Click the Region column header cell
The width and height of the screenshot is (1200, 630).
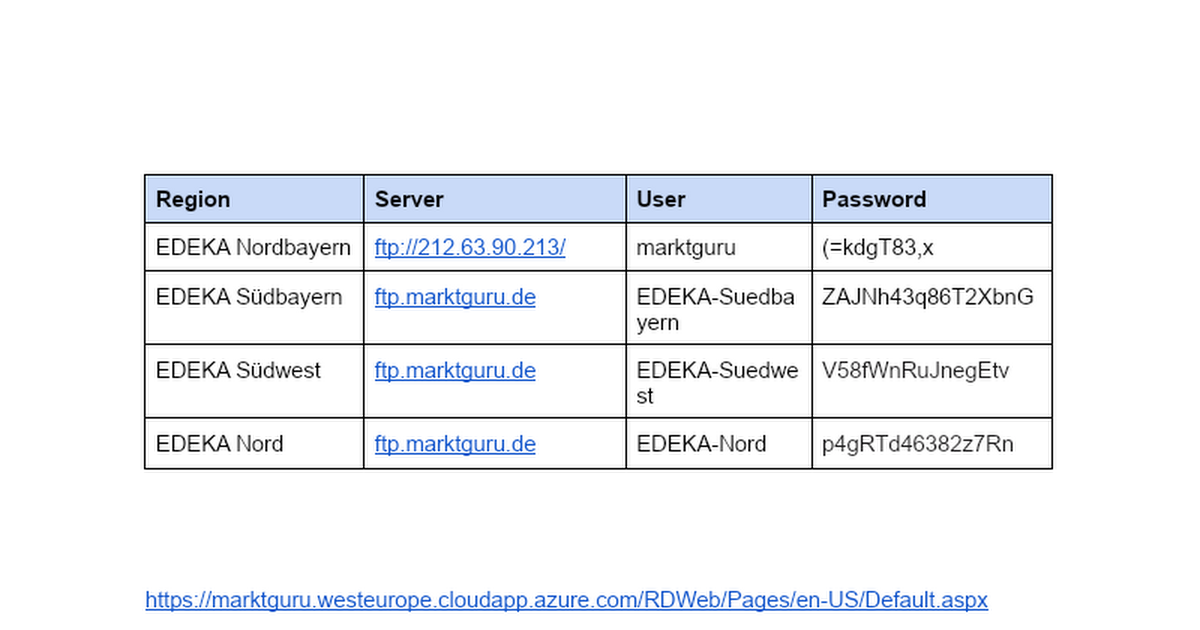[x=254, y=199]
